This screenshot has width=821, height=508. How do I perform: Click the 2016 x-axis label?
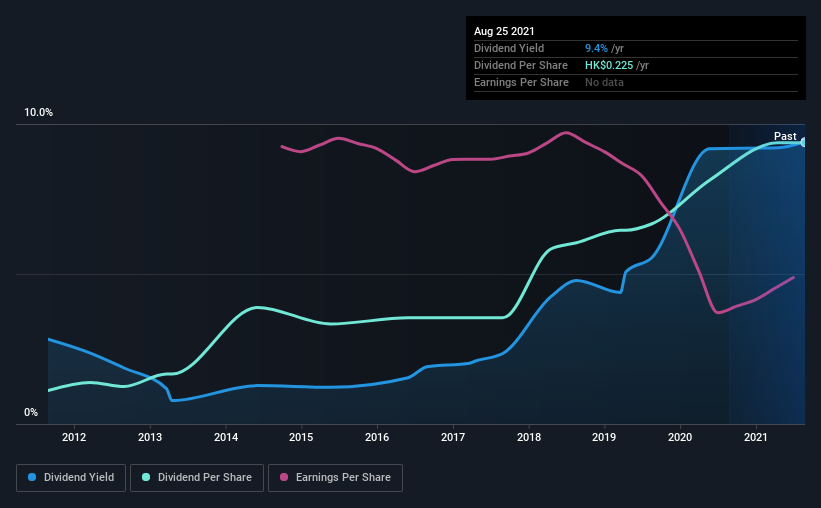pos(377,437)
